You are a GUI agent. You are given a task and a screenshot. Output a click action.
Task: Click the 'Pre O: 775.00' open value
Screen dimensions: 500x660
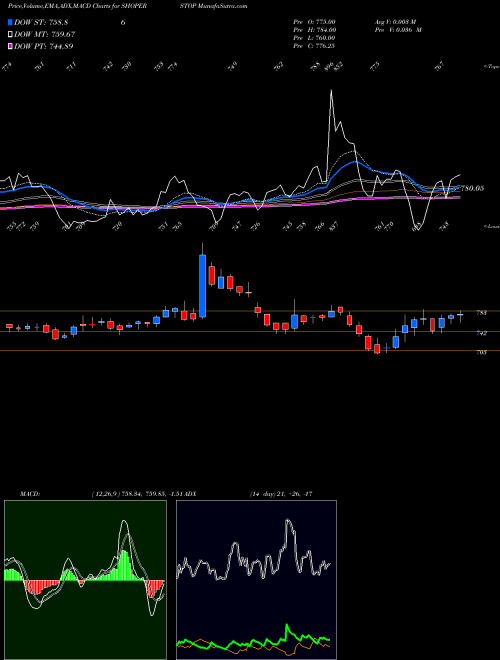314,22
